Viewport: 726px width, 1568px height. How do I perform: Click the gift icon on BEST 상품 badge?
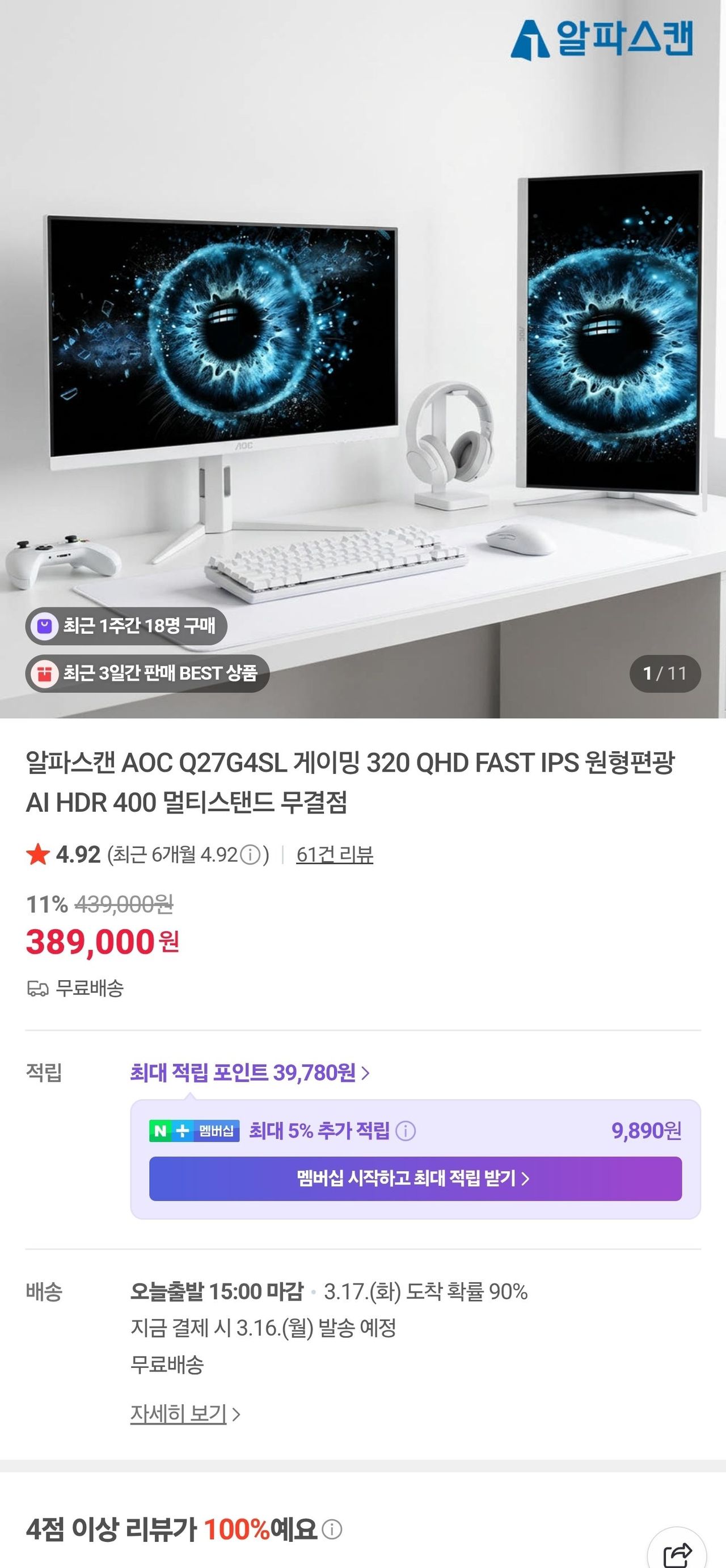[x=44, y=673]
